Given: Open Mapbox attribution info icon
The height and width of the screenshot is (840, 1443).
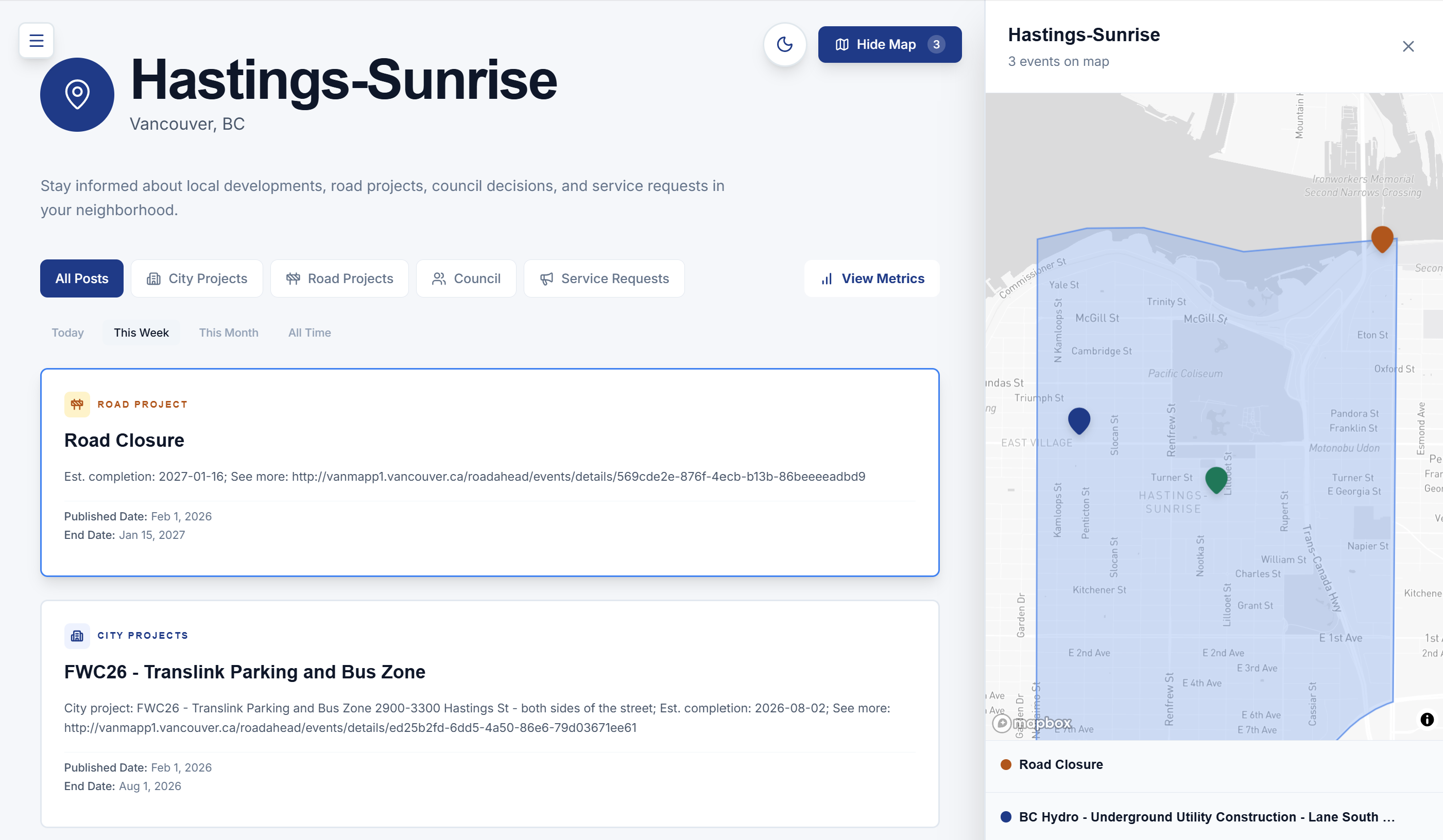Looking at the screenshot, I should point(1427,719).
